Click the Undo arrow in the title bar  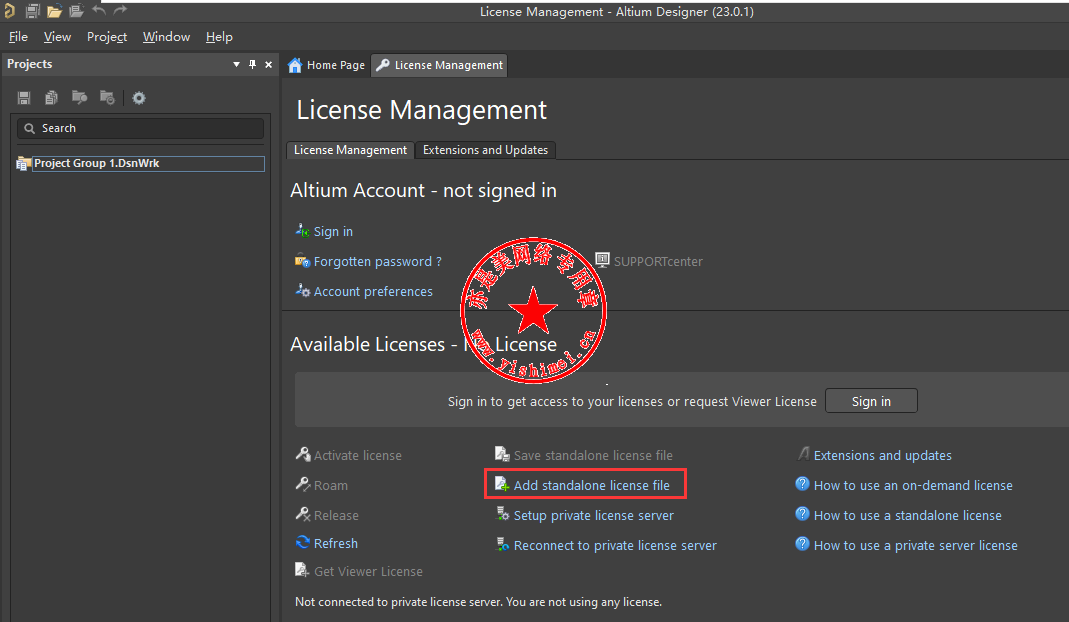click(x=99, y=10)
